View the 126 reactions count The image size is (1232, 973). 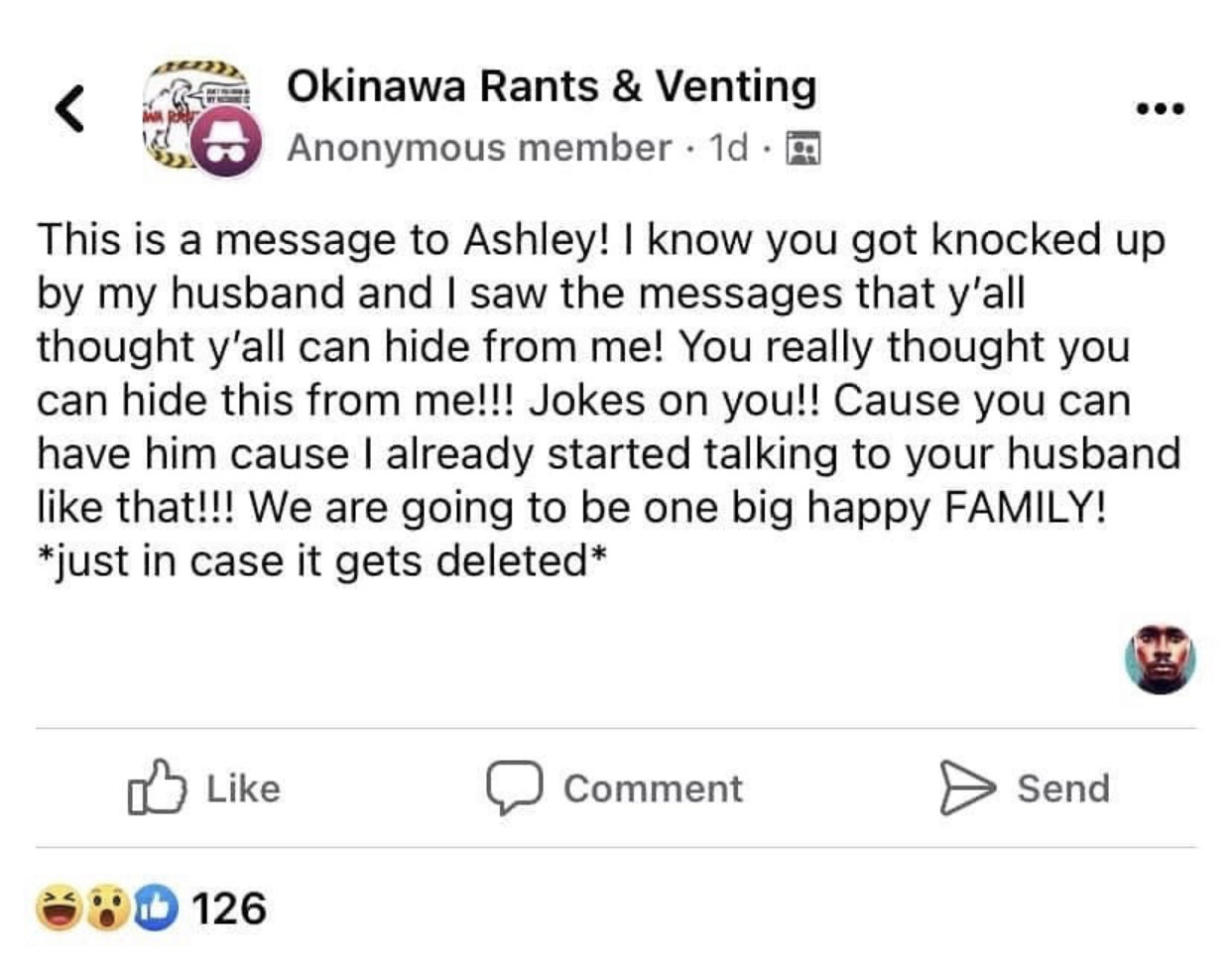229,909
